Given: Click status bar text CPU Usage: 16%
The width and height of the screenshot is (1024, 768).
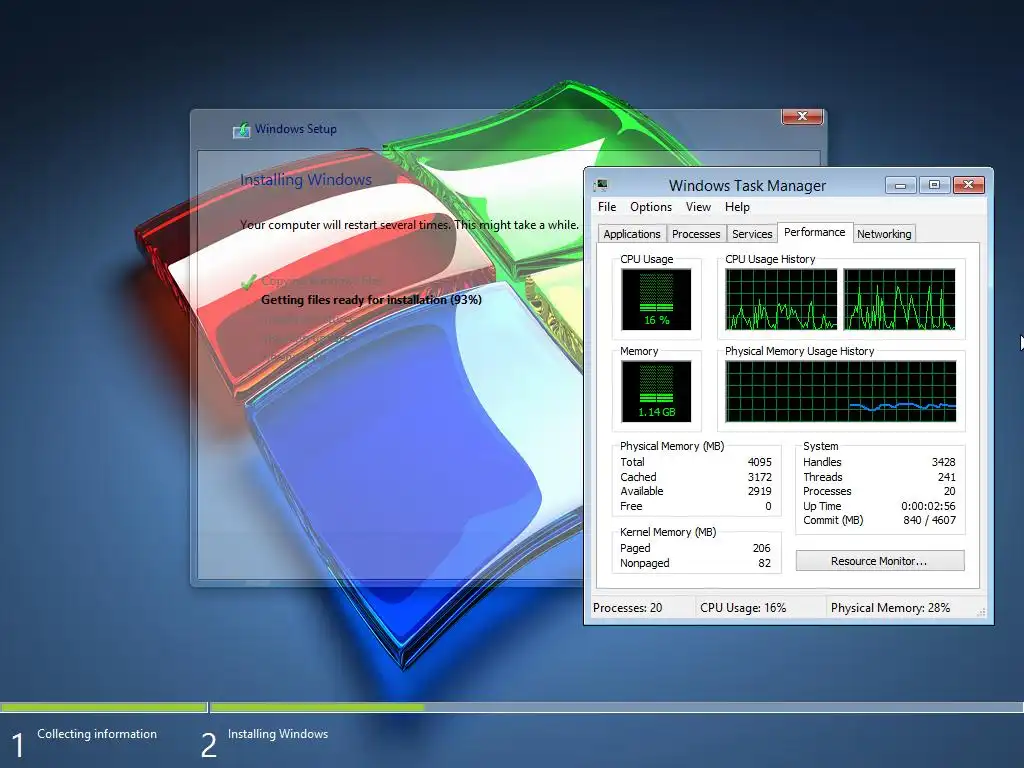Looking at the screenshot, I should pos(743,608).
